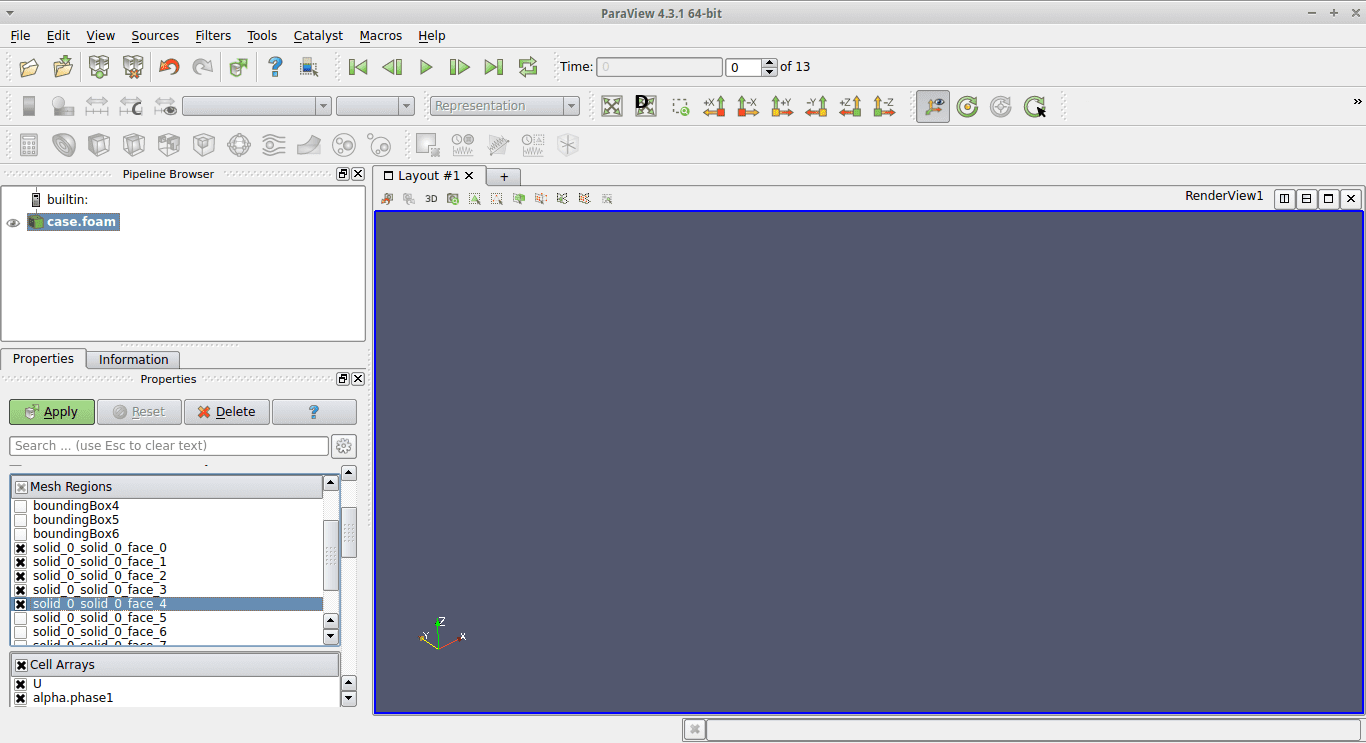1366x743 pixels.
Task: Click the green Apply button
Action: (x=52, y=412)
